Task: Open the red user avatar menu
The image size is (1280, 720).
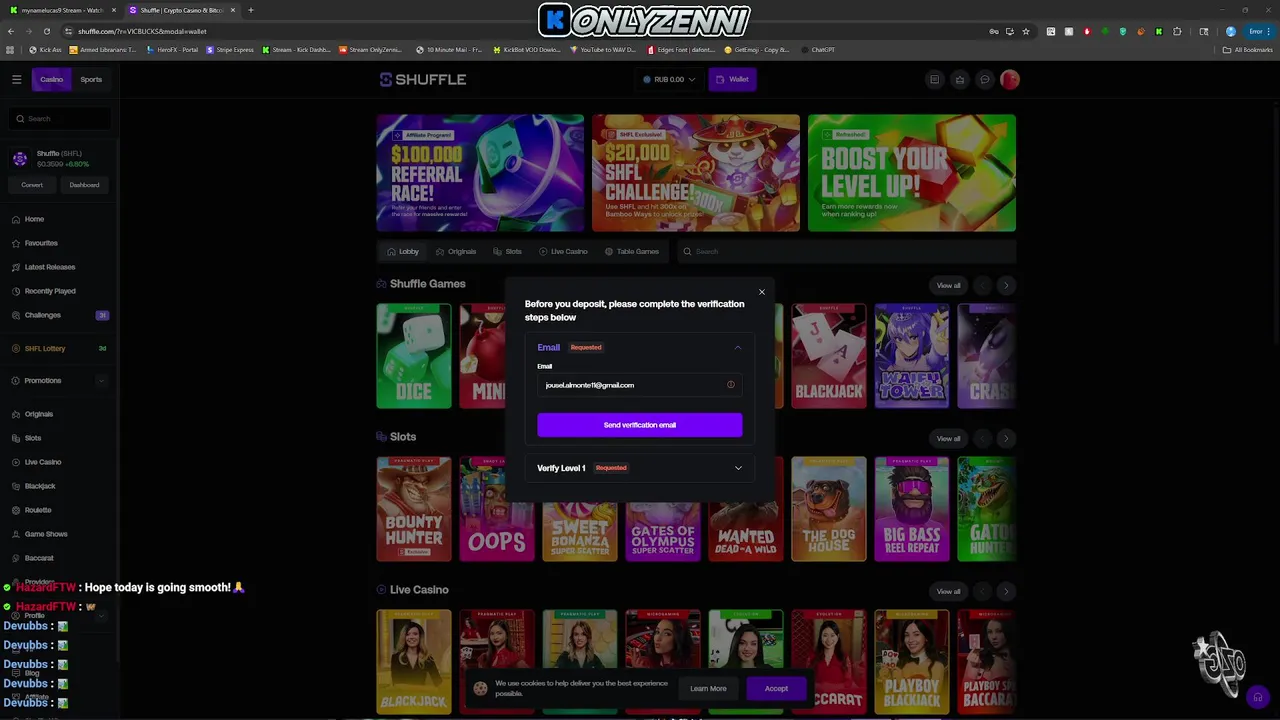Action: pyautogui.click(x=1009, y=79)
